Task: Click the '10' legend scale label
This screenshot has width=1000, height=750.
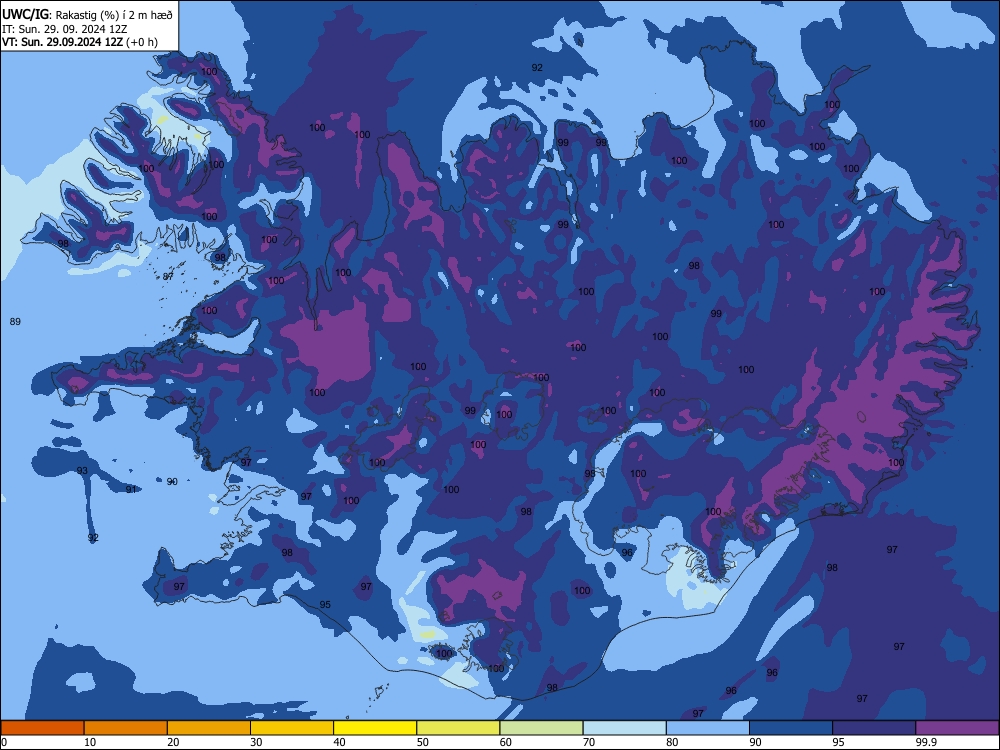Action: pyautogui.click(x=90, y=742)
